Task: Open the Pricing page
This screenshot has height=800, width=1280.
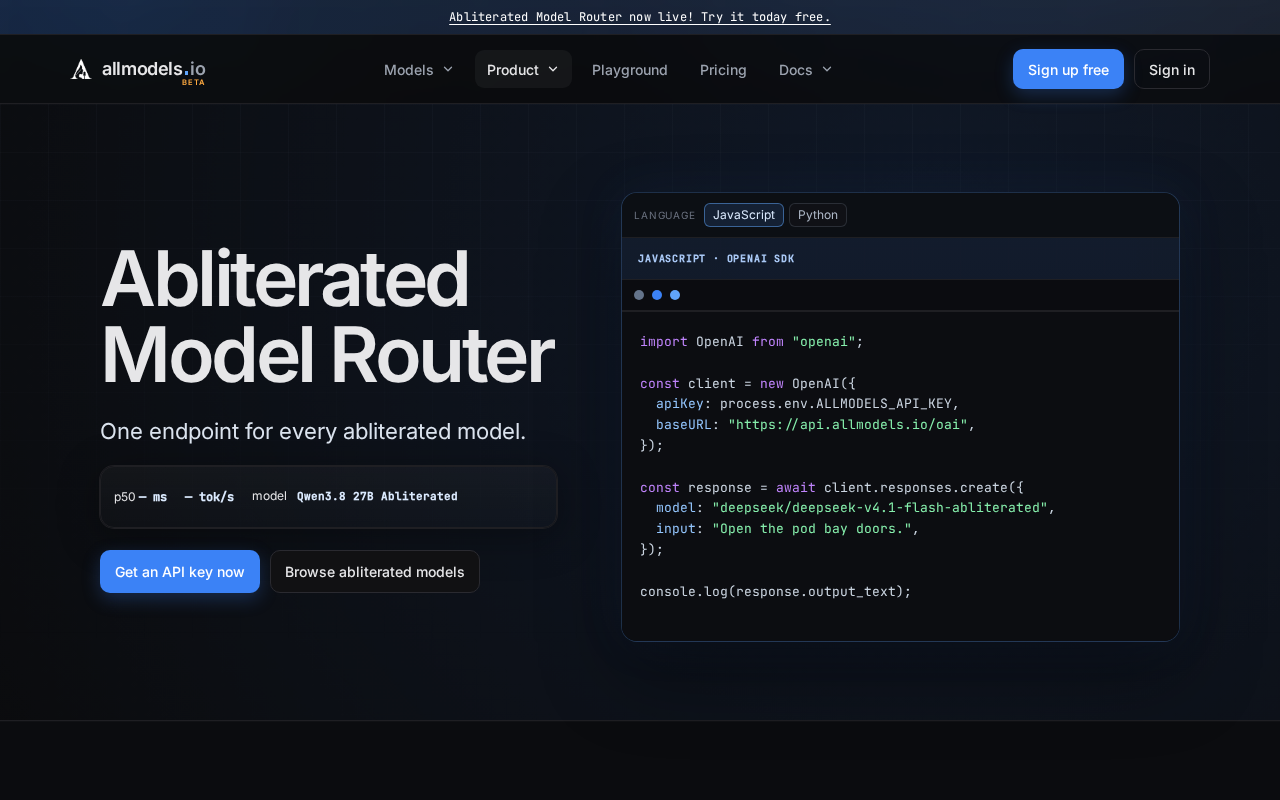Action: [x=723, y=69]
